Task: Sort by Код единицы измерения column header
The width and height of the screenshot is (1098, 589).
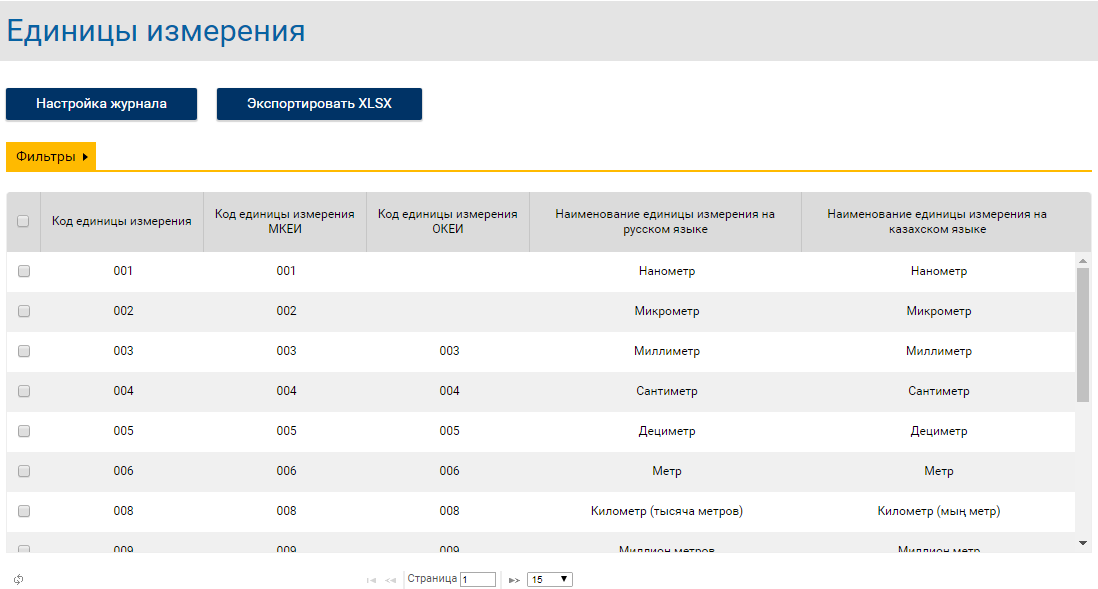Action: pyautogui.click(x=122, y=222)
